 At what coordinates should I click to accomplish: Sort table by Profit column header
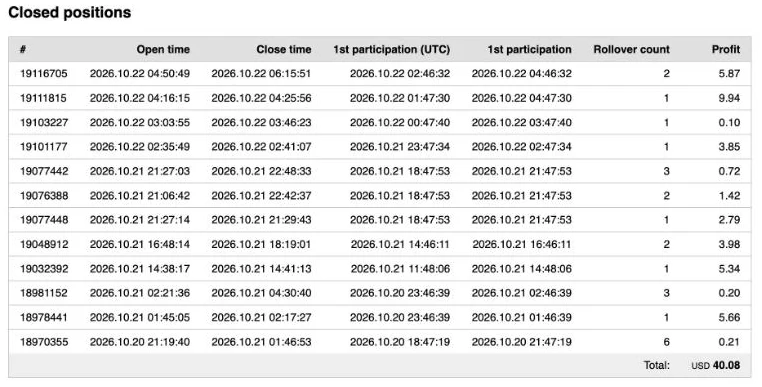point(726,50)
